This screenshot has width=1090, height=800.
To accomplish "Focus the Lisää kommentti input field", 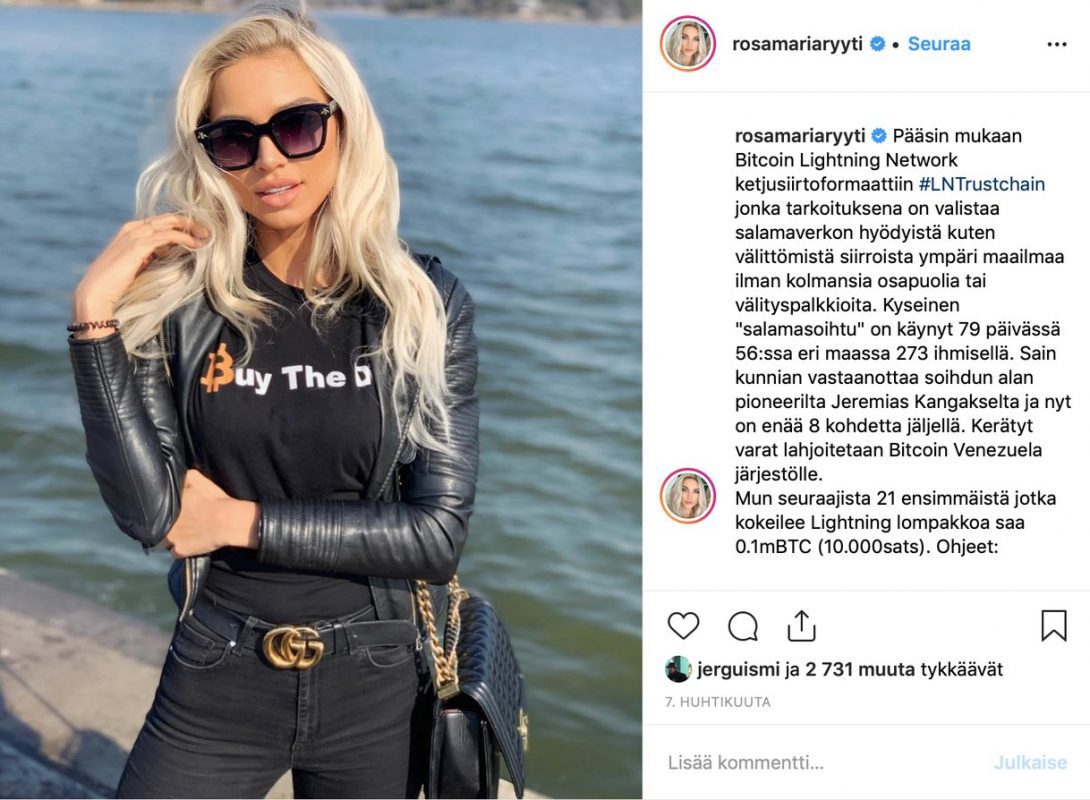I will (x=824, y=762).
